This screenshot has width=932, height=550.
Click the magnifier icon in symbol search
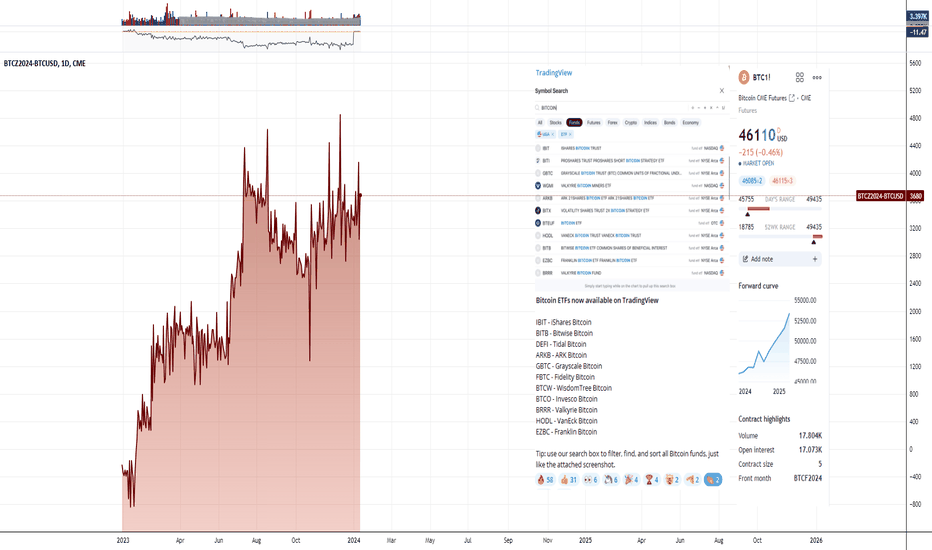(537, 108)
